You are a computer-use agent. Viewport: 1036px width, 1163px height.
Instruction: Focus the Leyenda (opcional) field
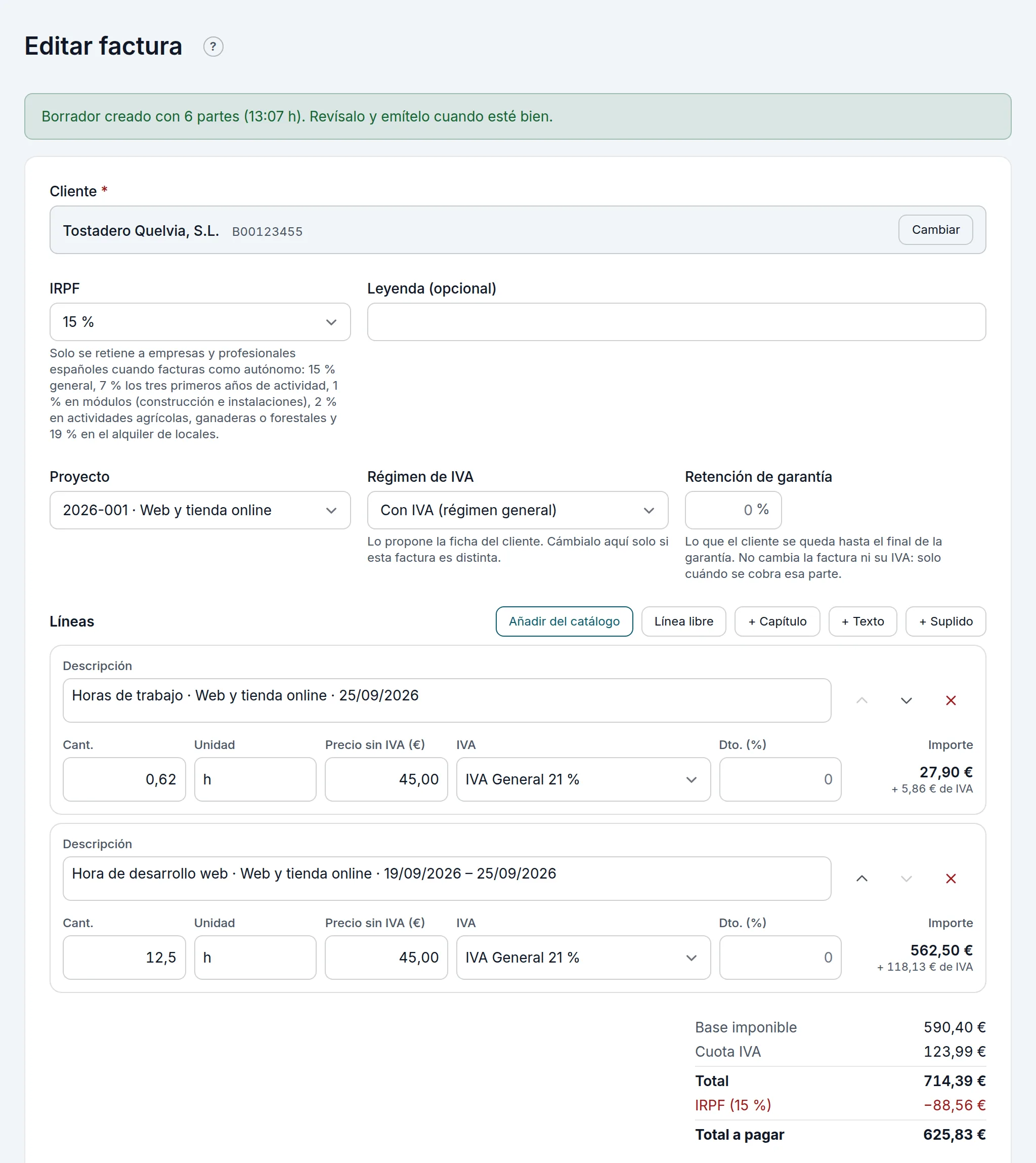[x=676, y=322]
